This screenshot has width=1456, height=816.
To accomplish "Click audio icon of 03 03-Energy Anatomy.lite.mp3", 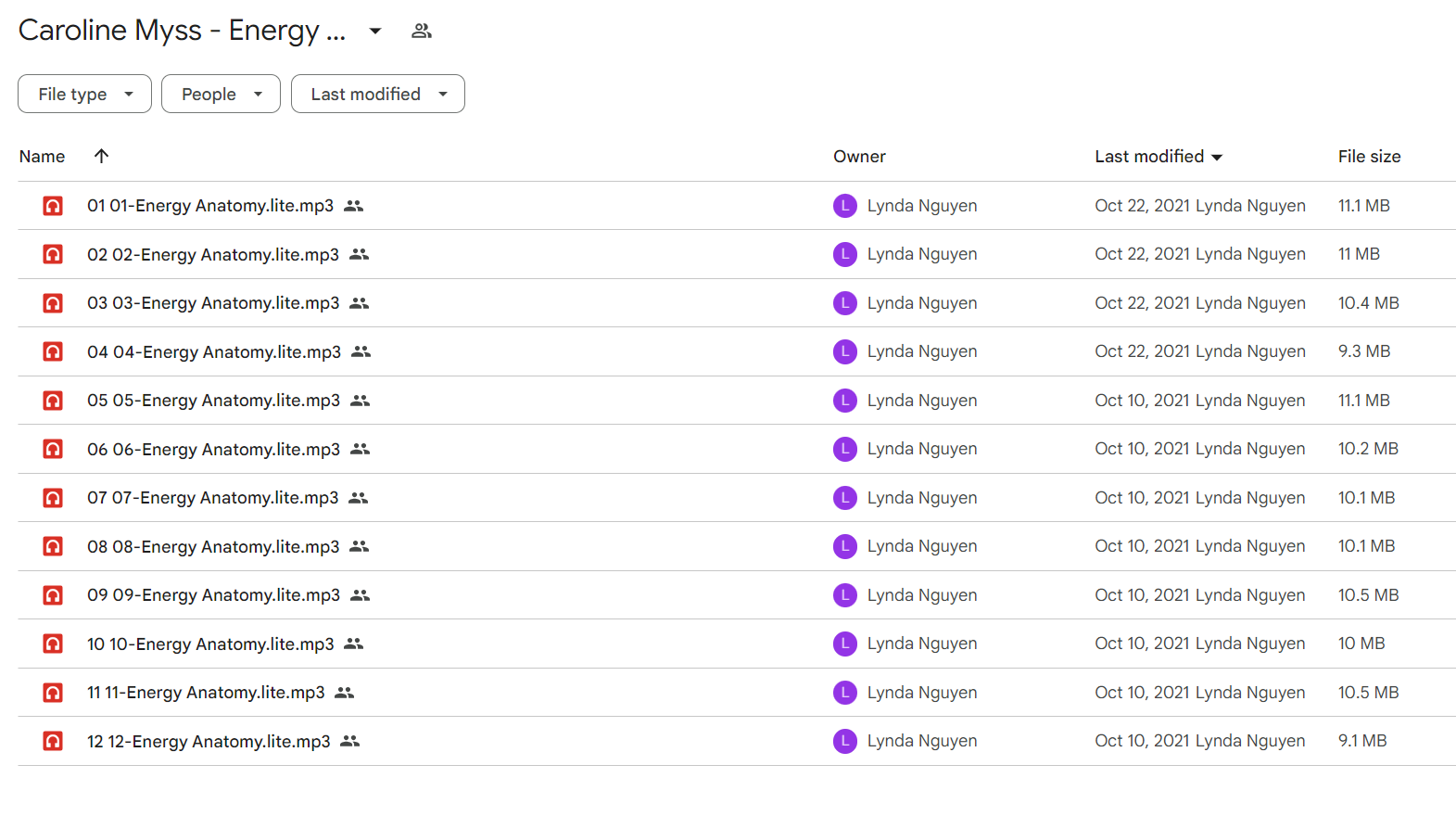I will coord(53,303).
